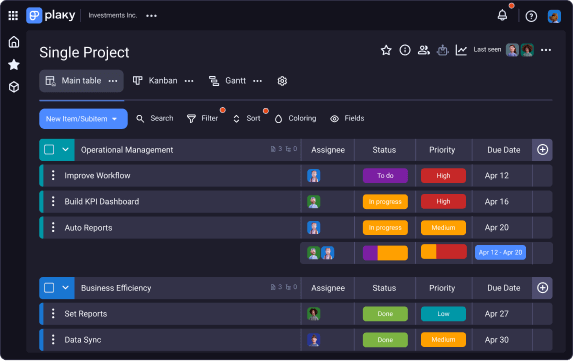573x361 pixels.
Task: Click the Plaky logo
Action: 51,15
